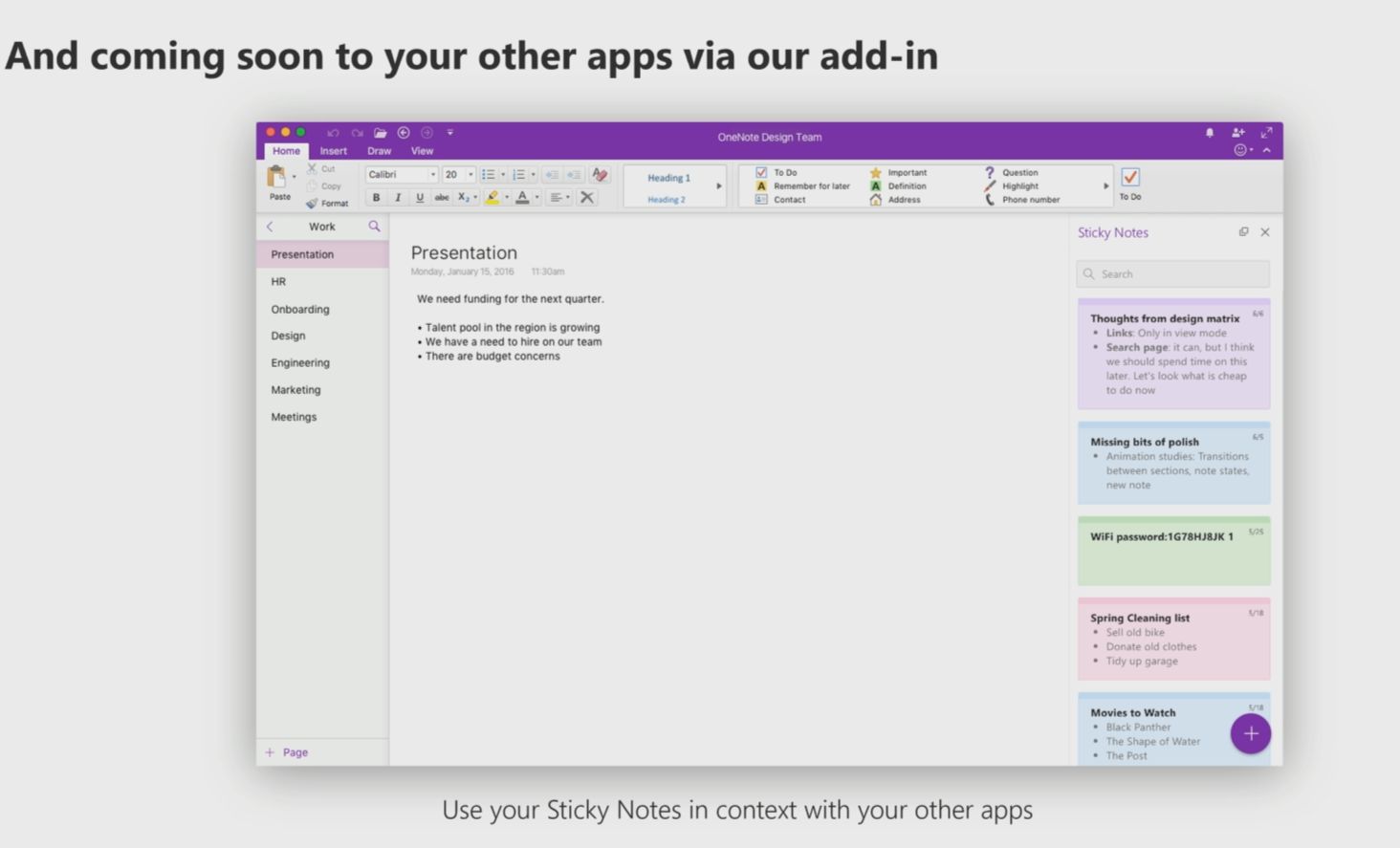Click the numbered list icon
1400x848 pixels.
click(x=519, y=174)
